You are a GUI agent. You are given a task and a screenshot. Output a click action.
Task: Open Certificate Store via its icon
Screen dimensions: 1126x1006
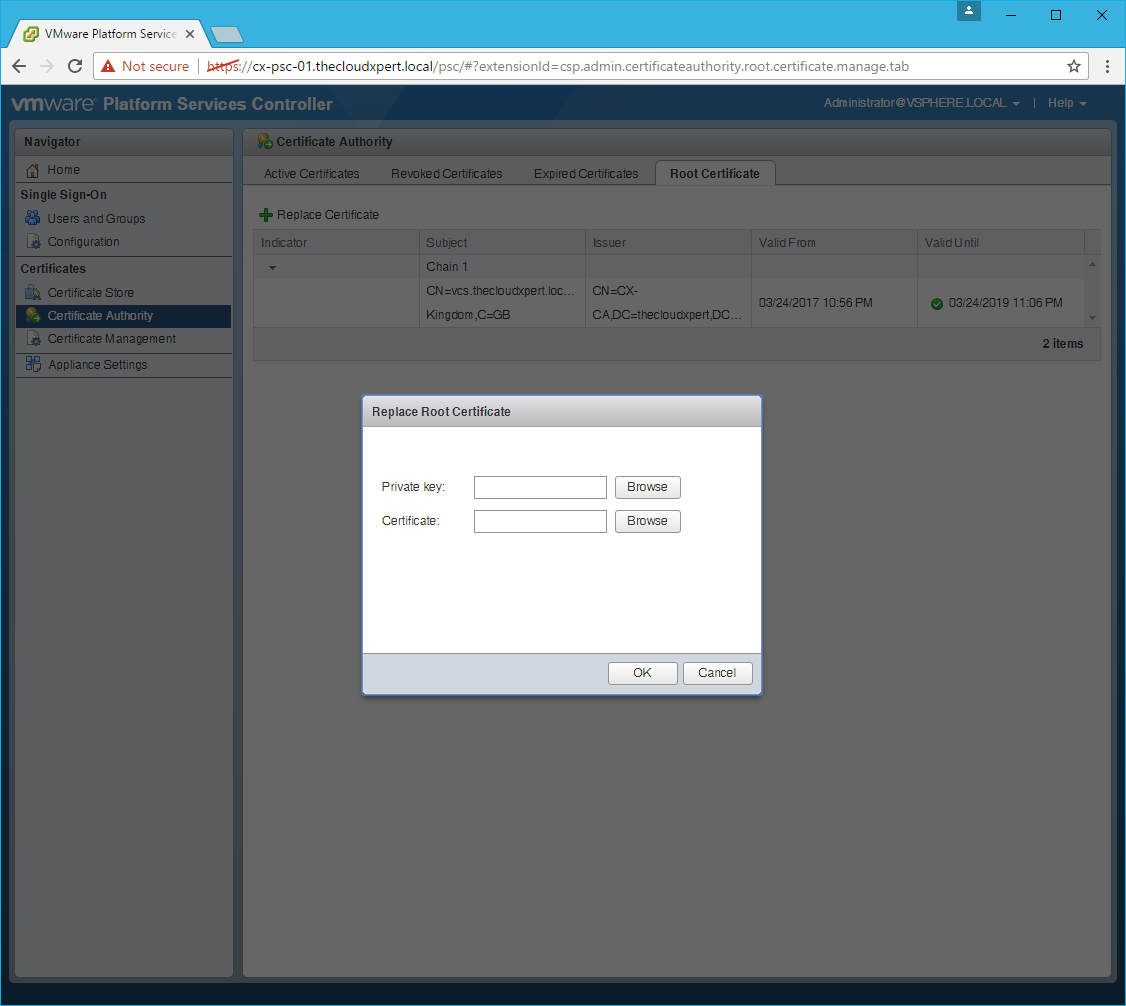click(x=33, y=293)
